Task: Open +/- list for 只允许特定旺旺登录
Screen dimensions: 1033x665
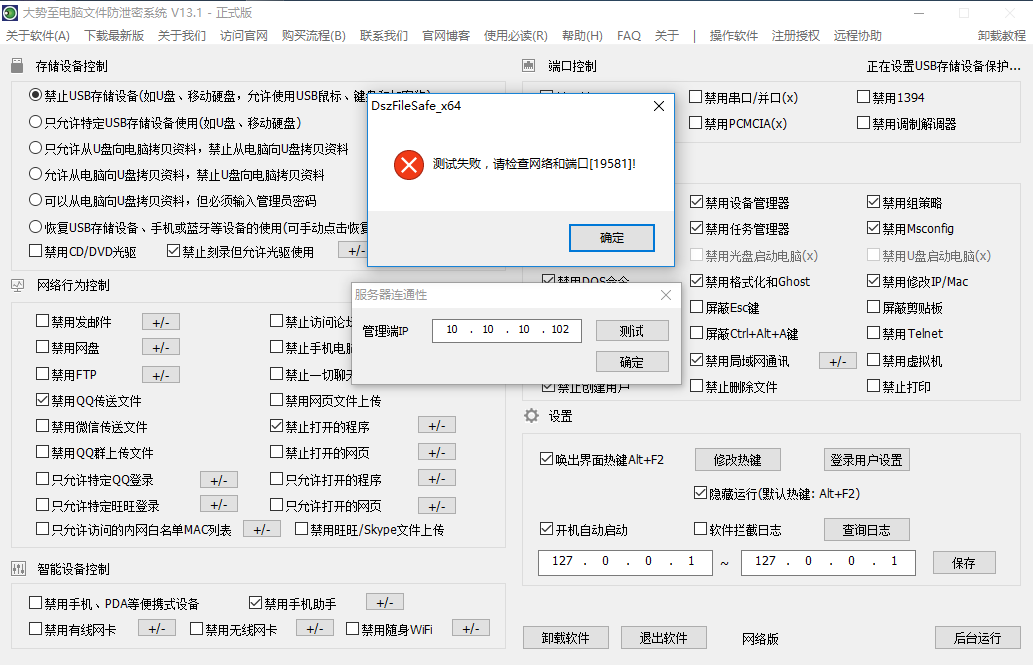Action: point(219,505)
